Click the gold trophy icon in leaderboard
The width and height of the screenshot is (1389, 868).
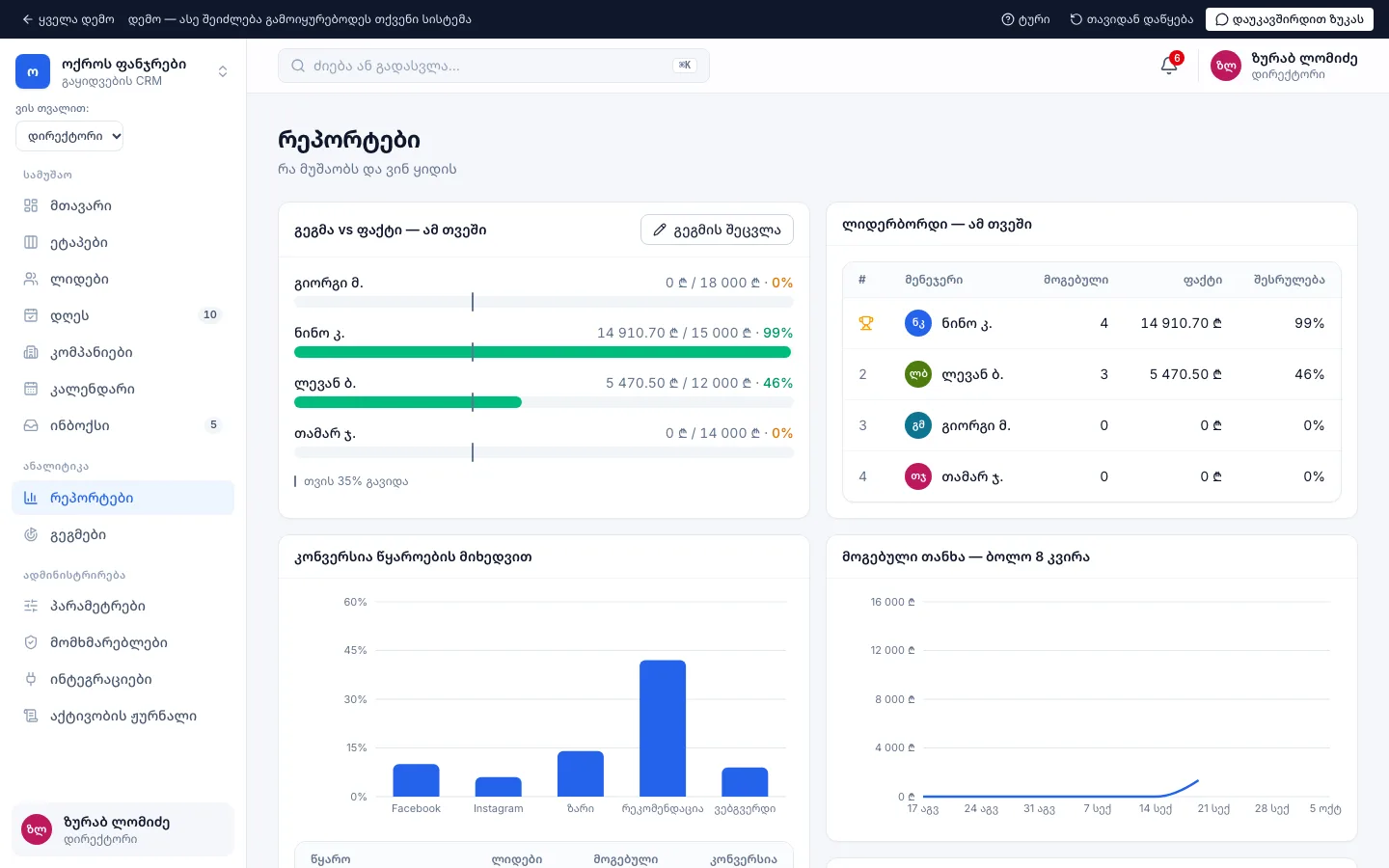pos(866,323)
